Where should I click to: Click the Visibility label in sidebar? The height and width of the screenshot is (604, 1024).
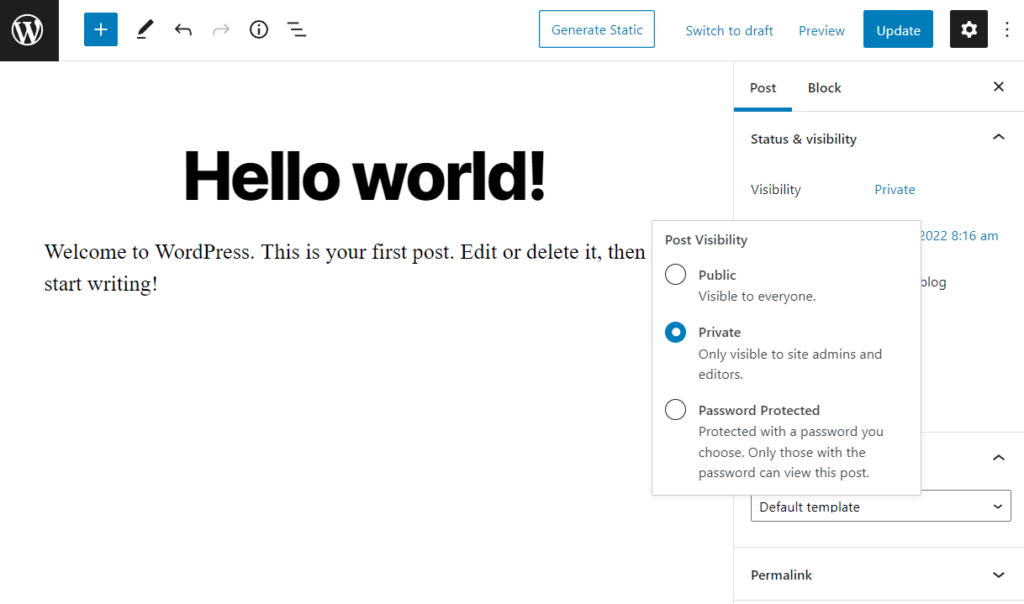pyautogui.click(x=775, y=189)
